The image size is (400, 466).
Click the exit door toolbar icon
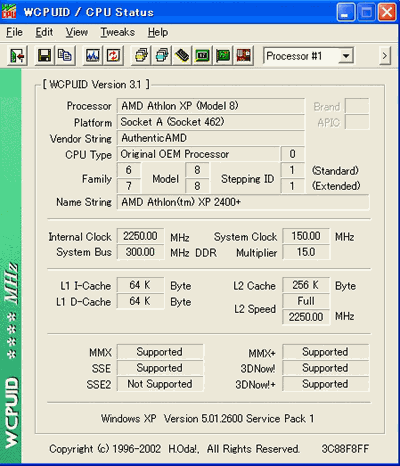[17, 56]
